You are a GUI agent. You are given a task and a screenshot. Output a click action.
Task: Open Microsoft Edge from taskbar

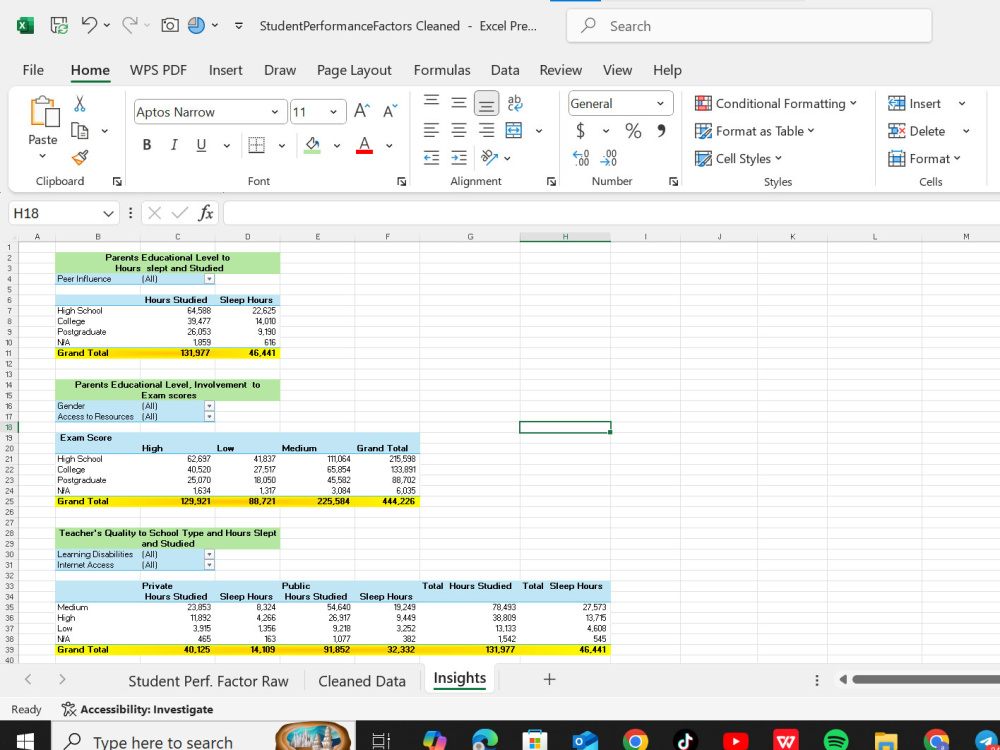click(485, 740)
